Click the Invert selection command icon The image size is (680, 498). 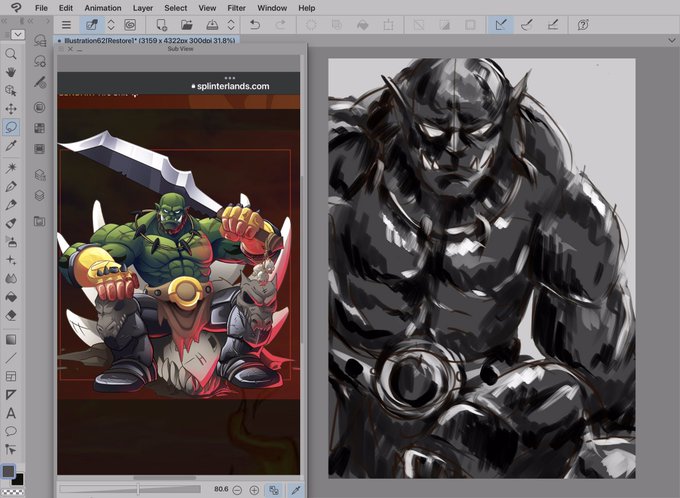pos(445,25)
